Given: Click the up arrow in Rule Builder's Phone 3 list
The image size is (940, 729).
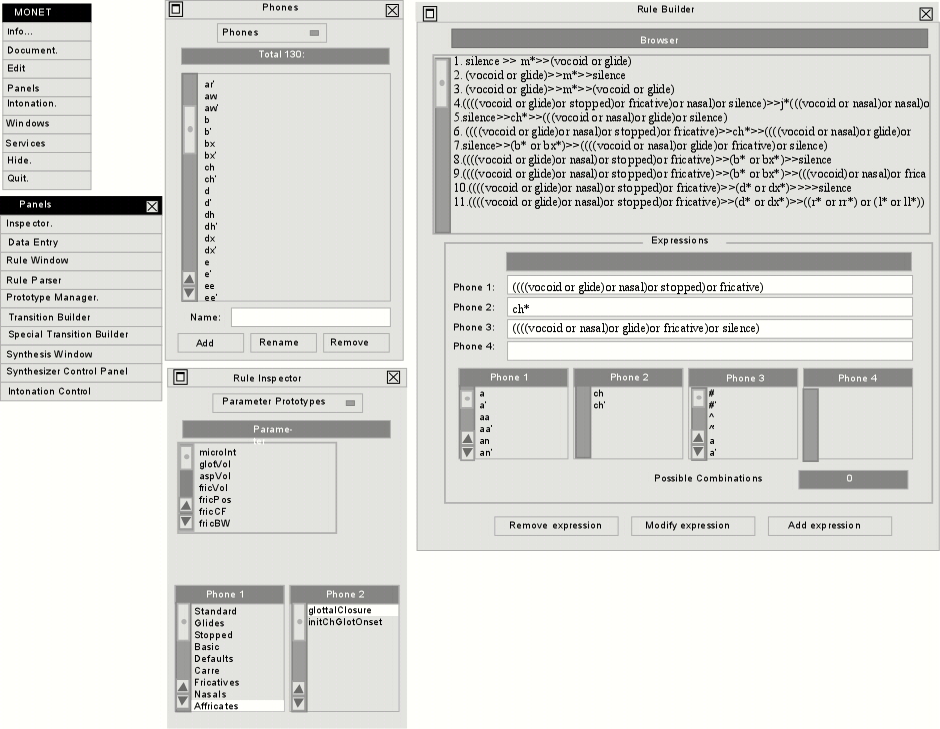Looking at the screenshot, I should 698,437.
